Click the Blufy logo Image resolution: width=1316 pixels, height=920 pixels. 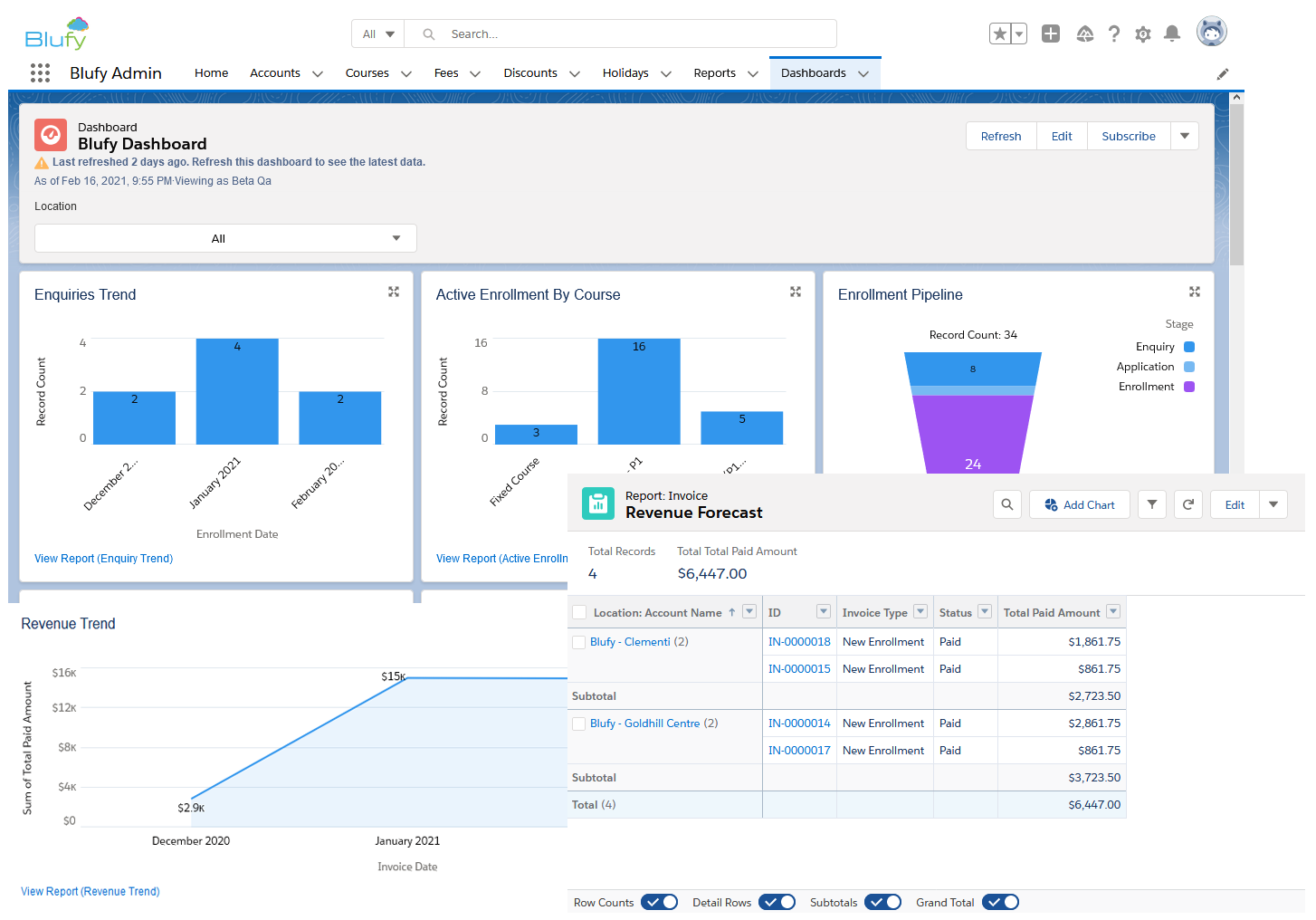point(57,34)
